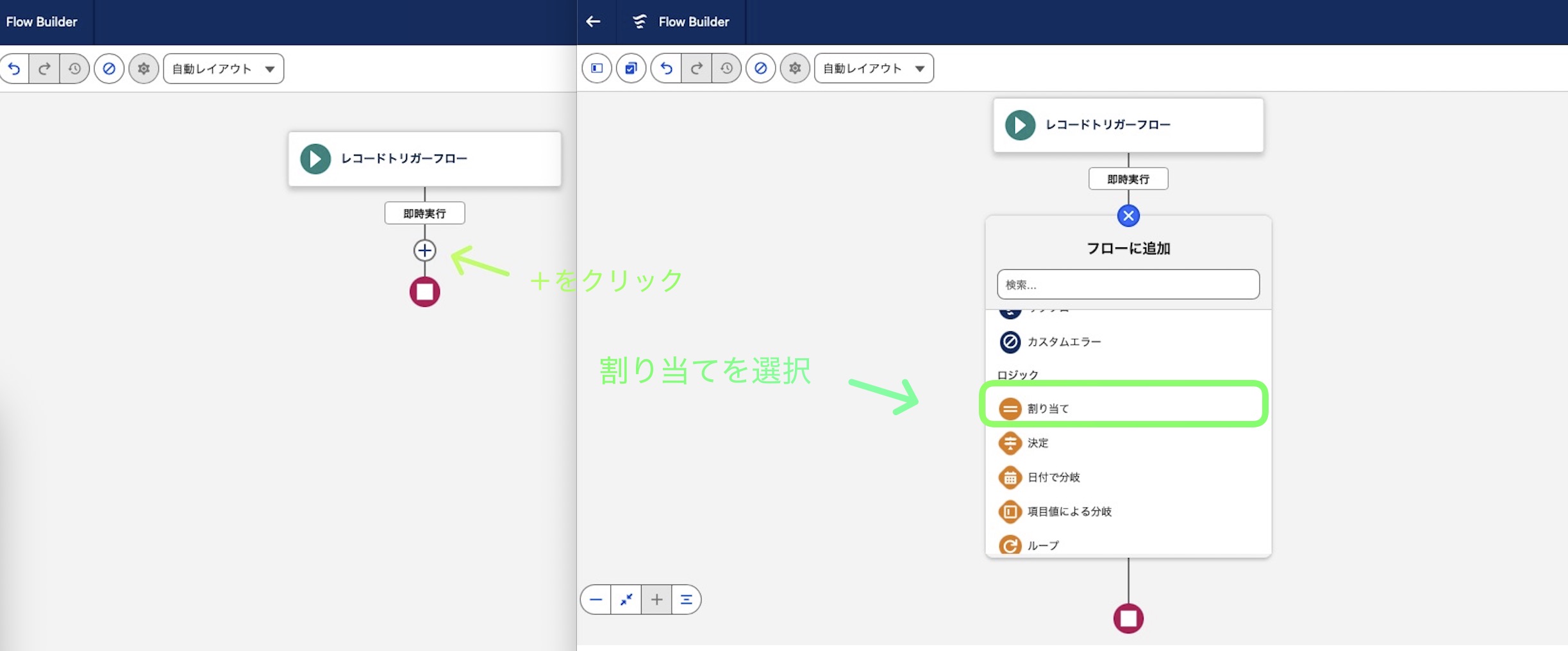
Task: Focus the 検索 search field
Action: coord(1128,284)
